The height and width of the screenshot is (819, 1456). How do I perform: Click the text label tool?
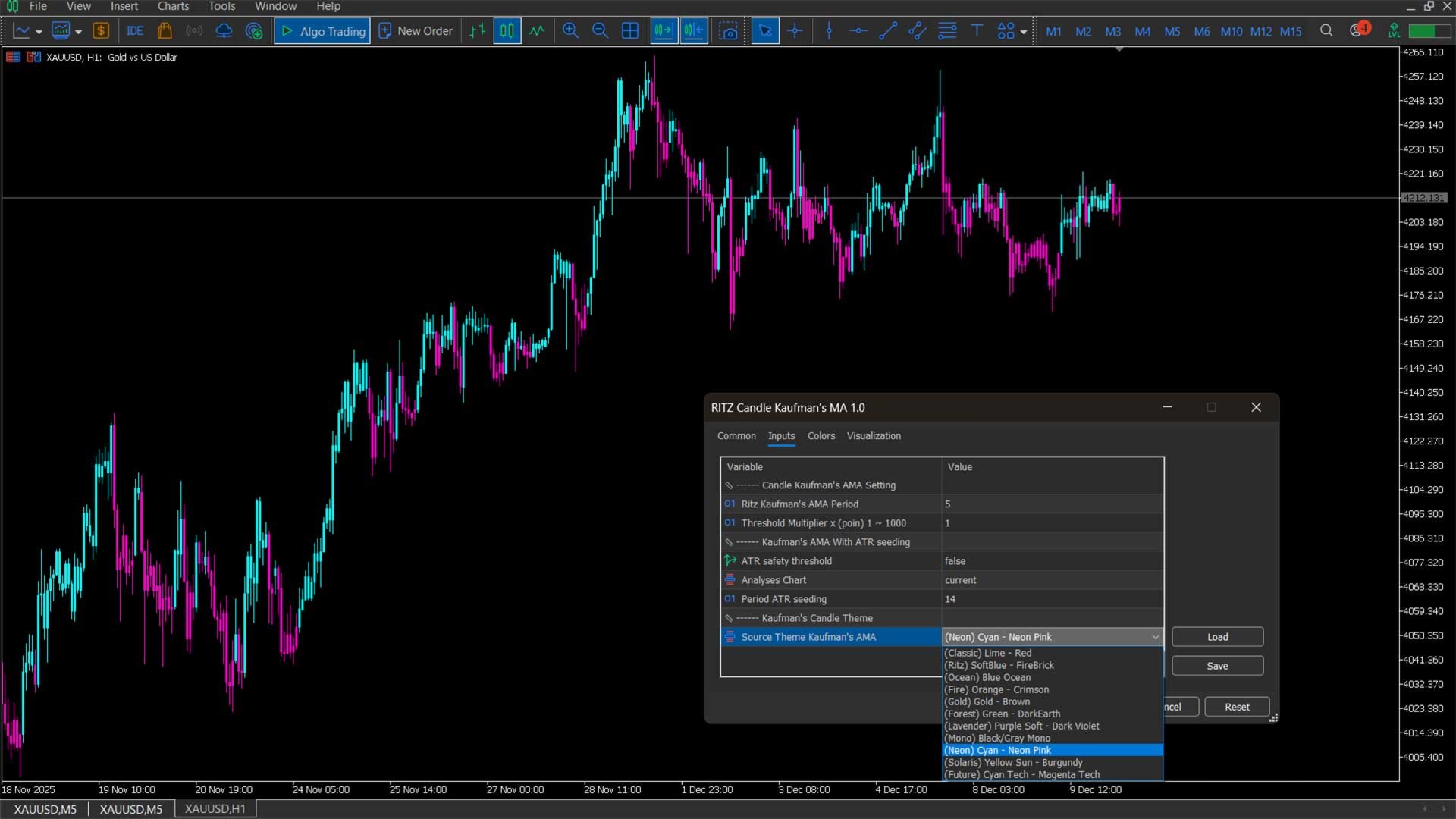click(977, 31)
